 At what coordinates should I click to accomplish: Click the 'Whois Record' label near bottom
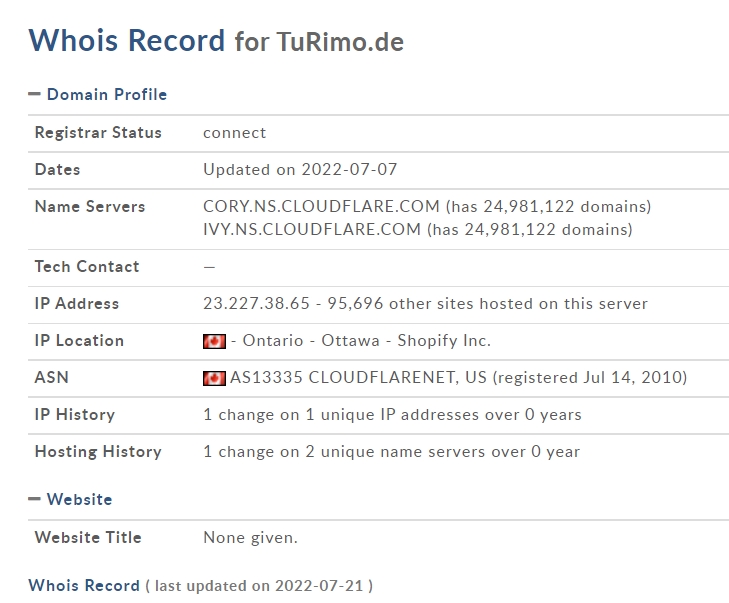pyautogui.click(x=84, y=585)
